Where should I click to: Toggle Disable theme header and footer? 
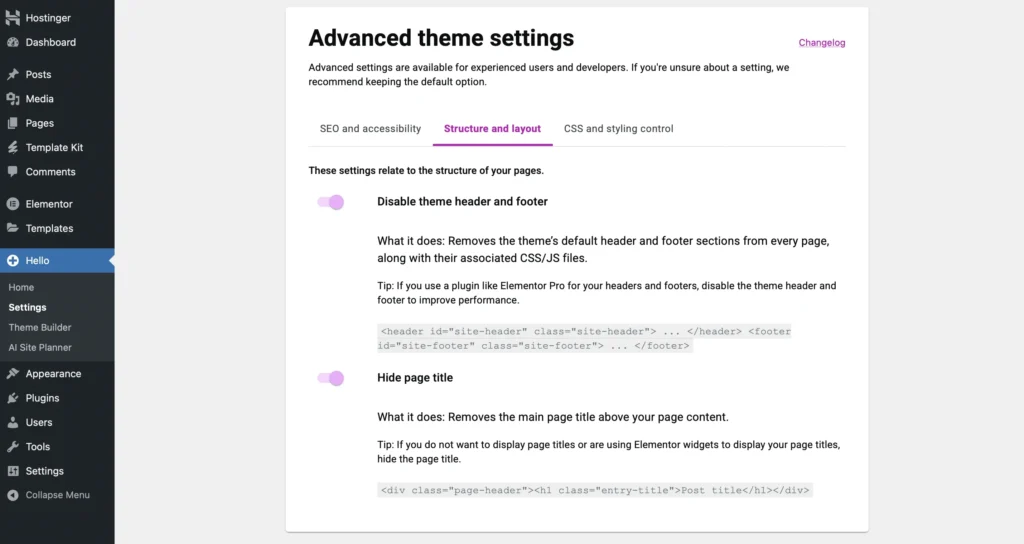point(331,202)
